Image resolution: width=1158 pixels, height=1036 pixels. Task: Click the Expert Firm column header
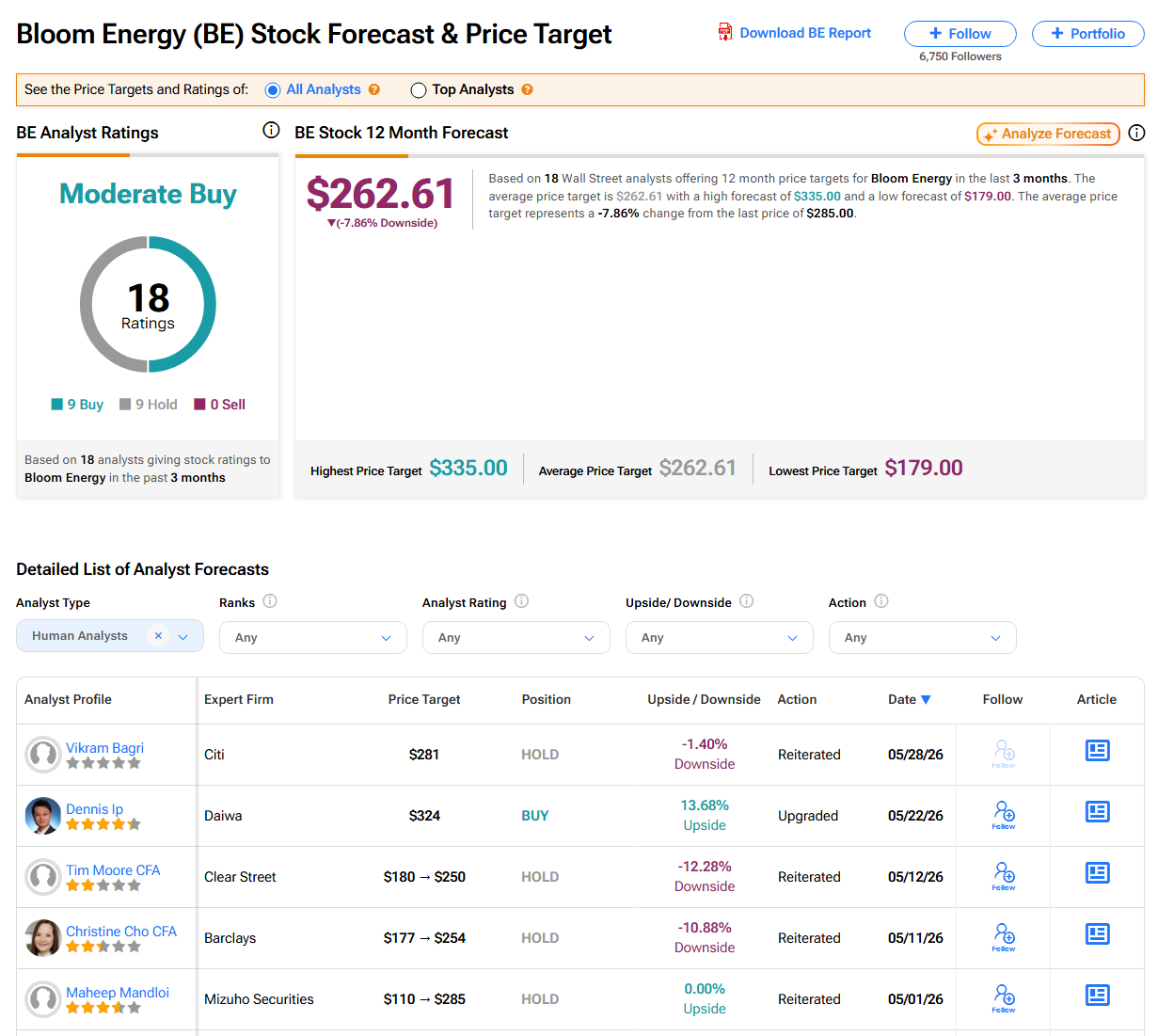[239, 699]
